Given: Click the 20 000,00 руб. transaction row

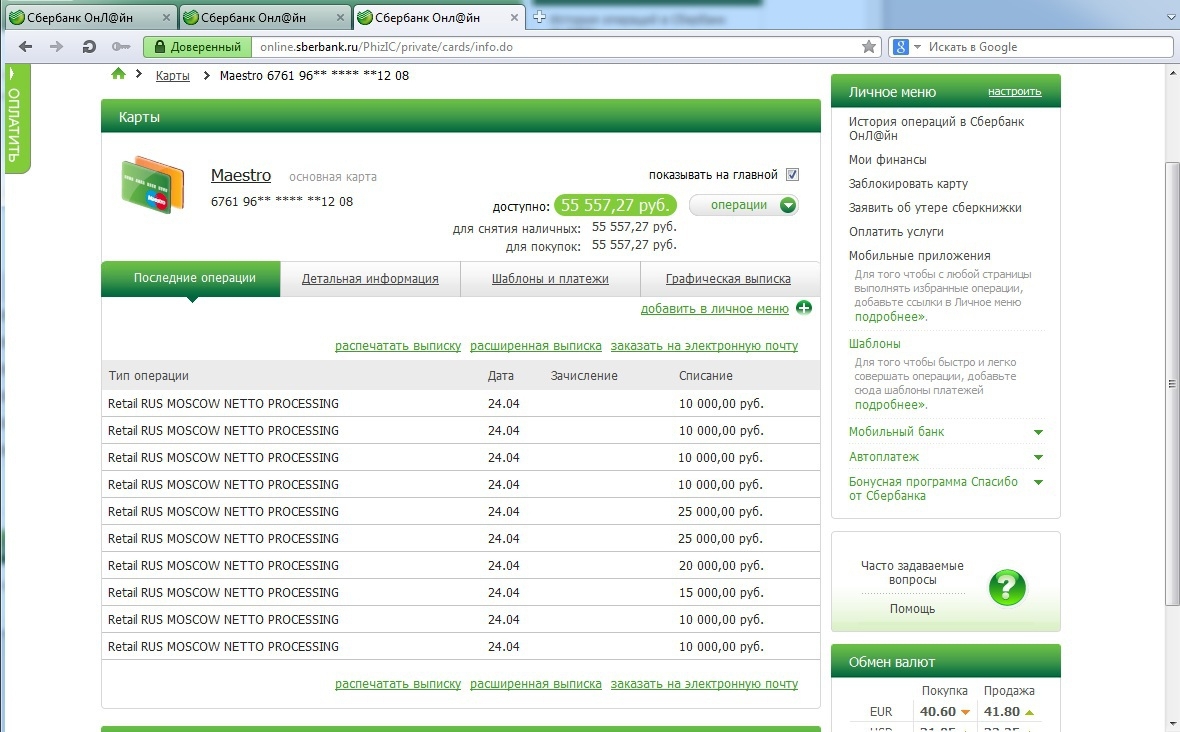Looking at the screenshot, I should 461,566.
